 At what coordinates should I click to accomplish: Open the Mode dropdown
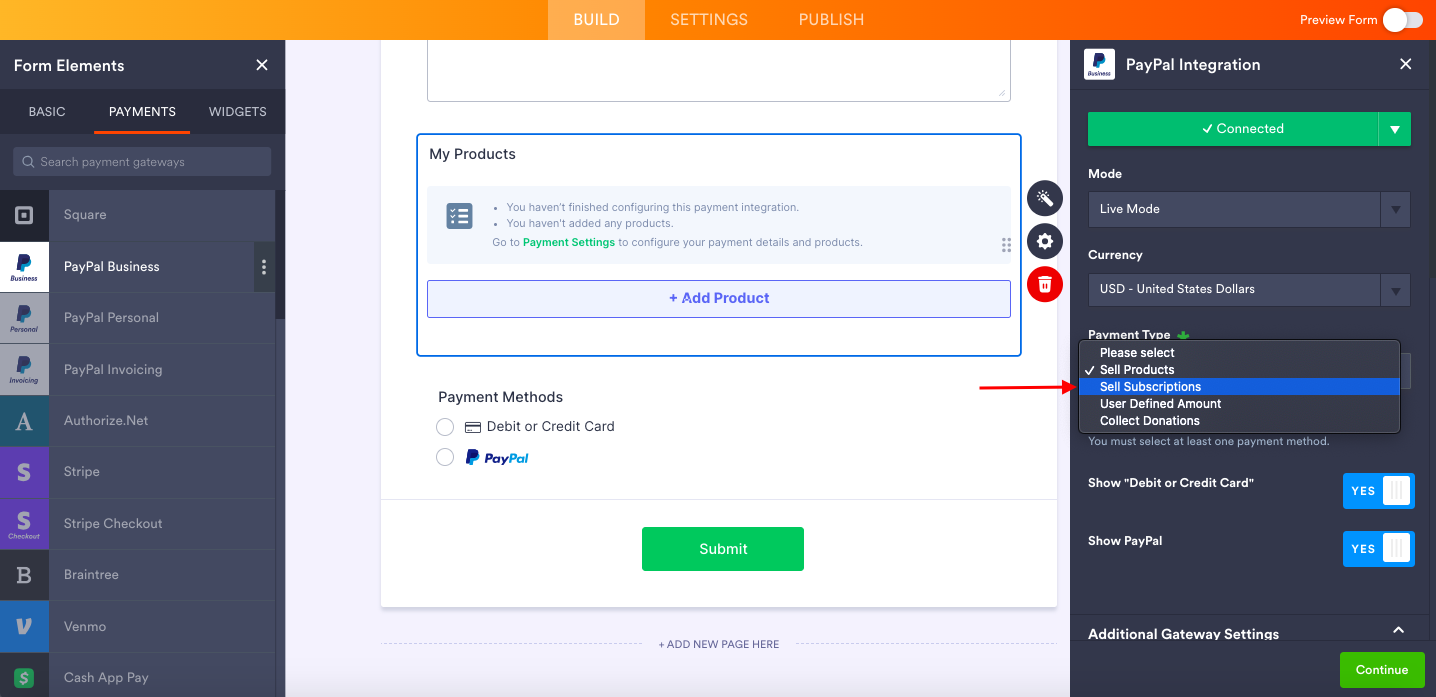click(x=1249, y=209)
